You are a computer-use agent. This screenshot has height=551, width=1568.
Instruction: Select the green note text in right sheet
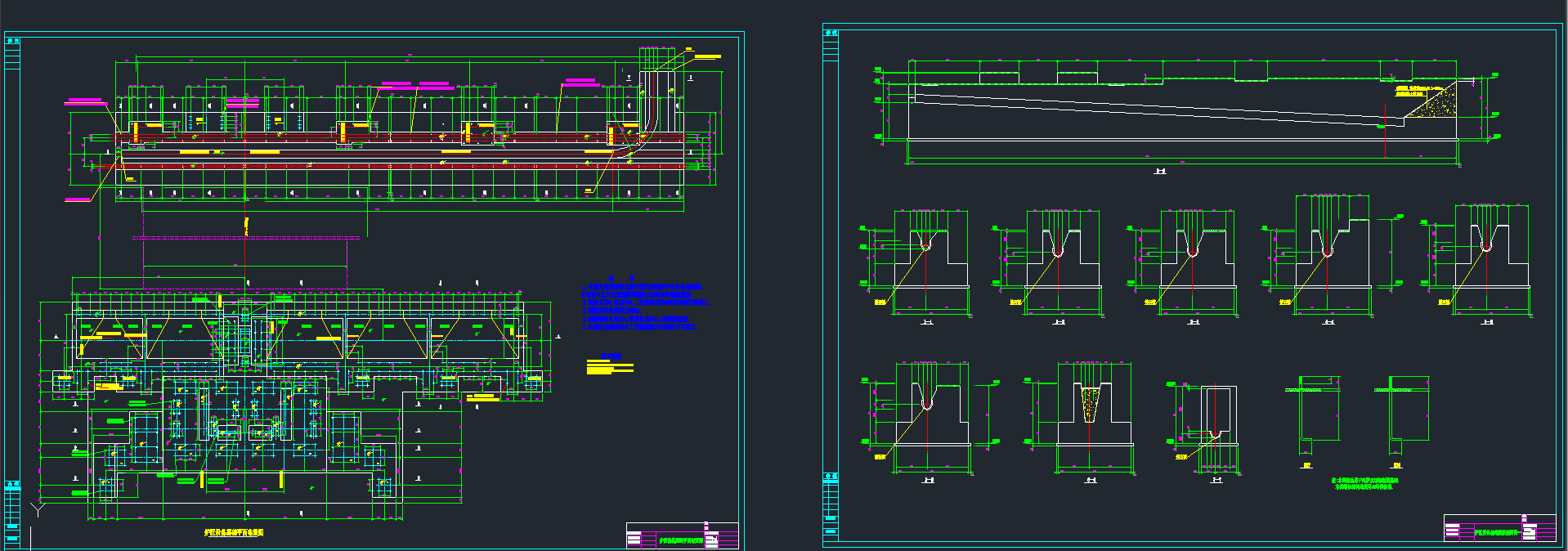click(1364, 483)
